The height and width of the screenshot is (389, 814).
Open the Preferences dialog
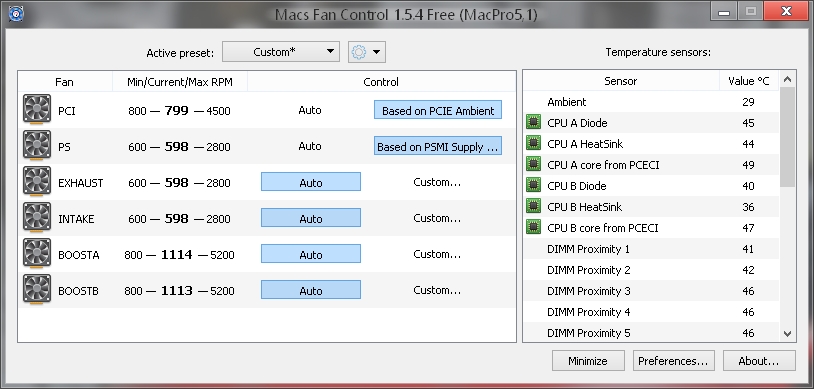coord(673,361)
